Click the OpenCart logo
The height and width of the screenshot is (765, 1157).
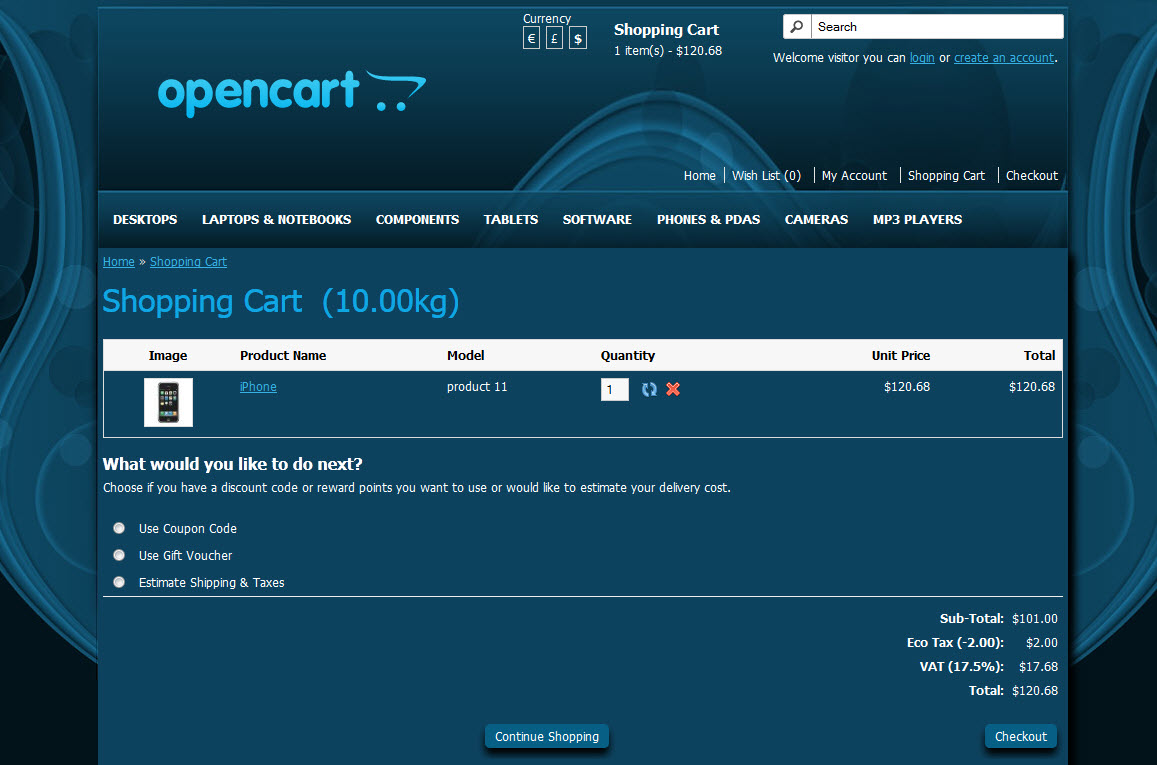coord(291,93)
